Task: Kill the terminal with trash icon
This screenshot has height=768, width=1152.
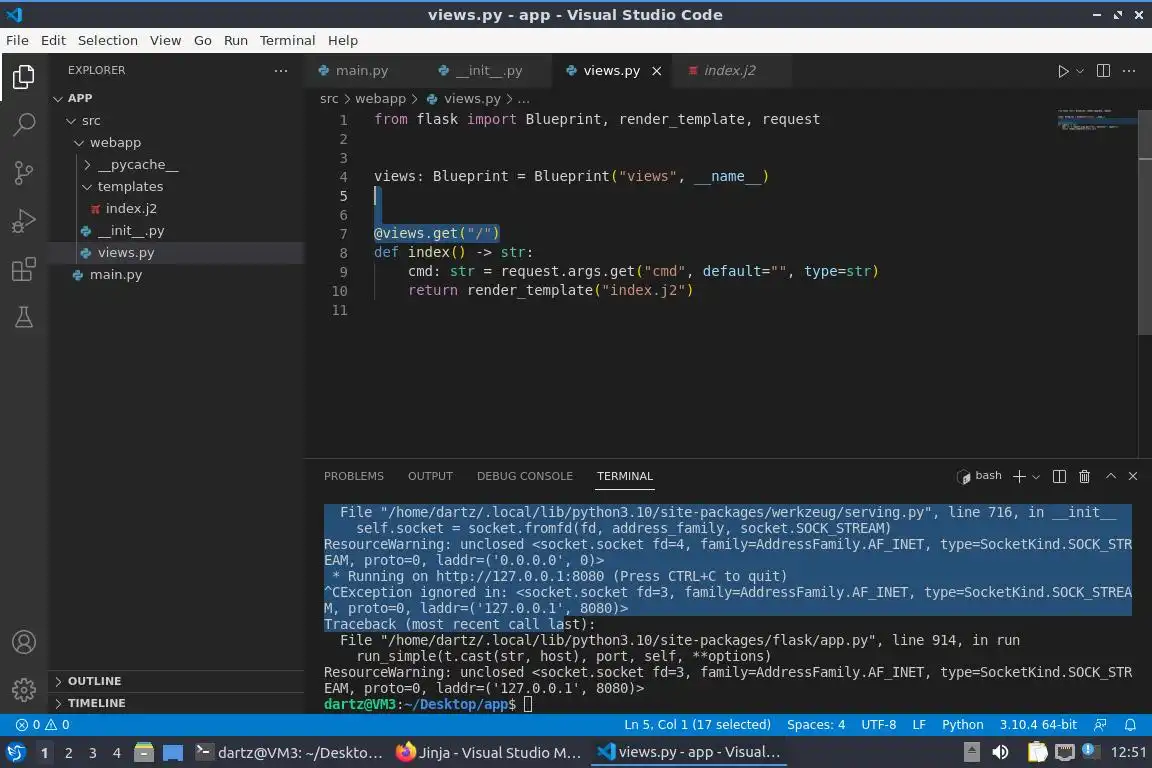Action: click(x=1084, y=476)
